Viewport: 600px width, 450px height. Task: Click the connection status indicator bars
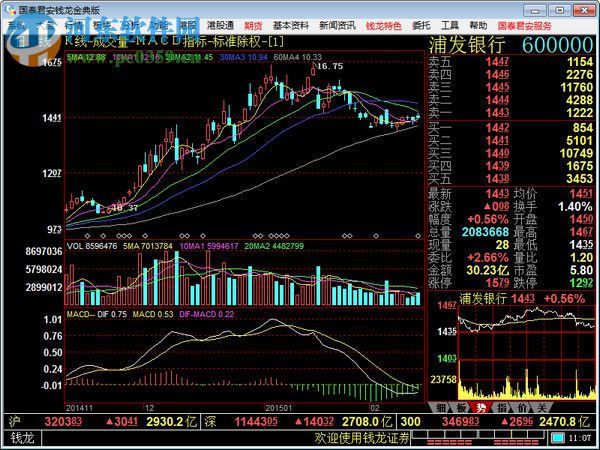[x=478, y=437]
